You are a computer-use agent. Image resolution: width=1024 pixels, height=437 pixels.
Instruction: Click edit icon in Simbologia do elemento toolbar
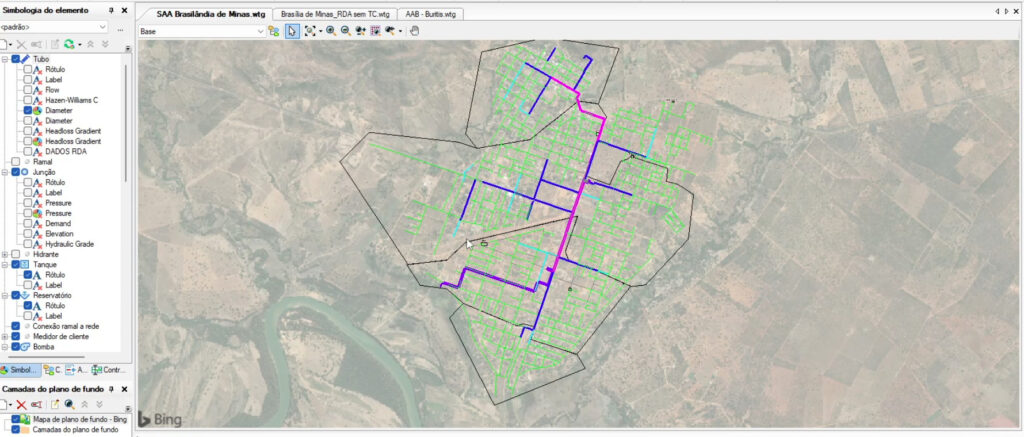point(55,44)
